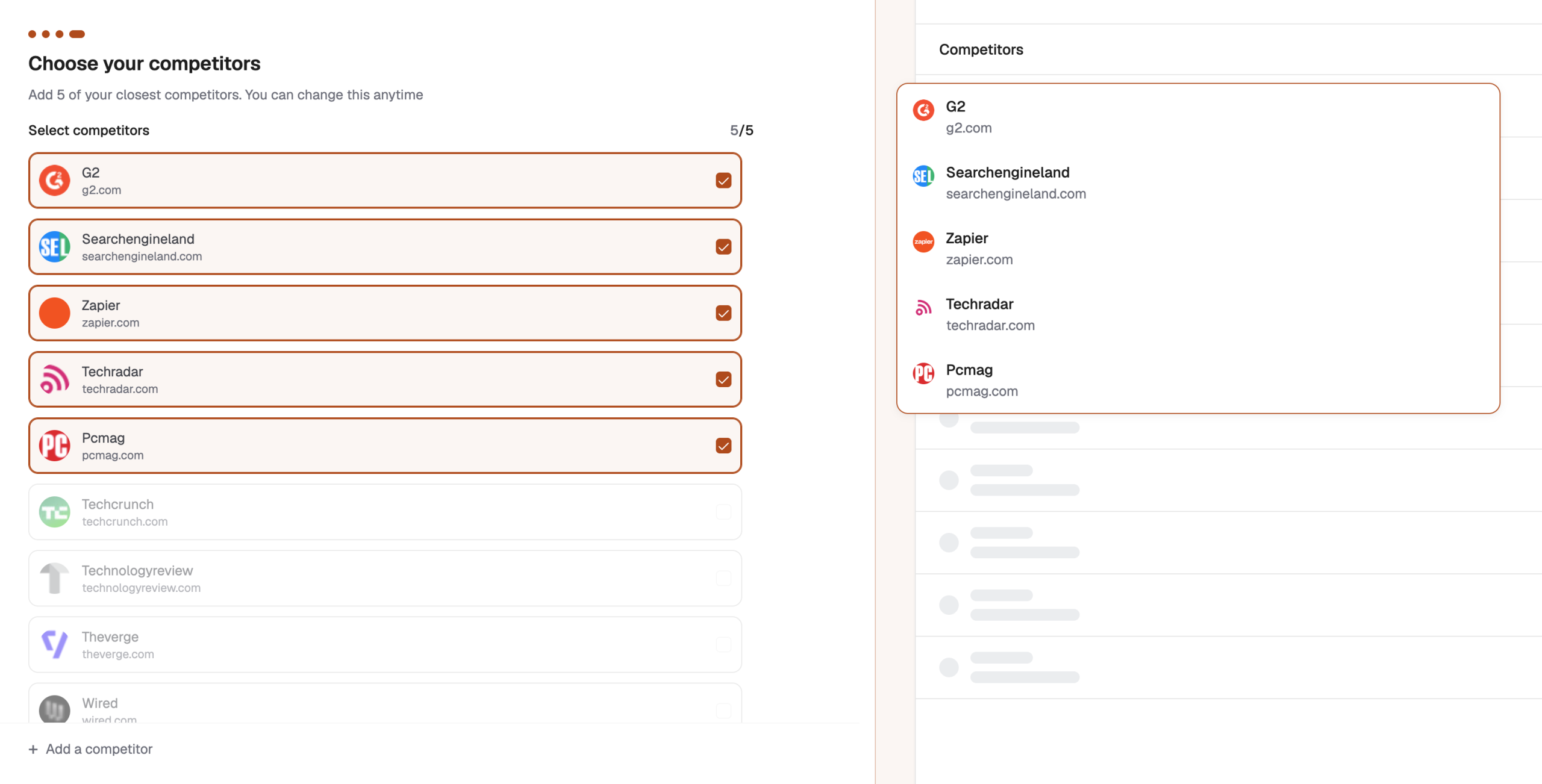Click the Pcmag logo in the Competitors preview

923,373
